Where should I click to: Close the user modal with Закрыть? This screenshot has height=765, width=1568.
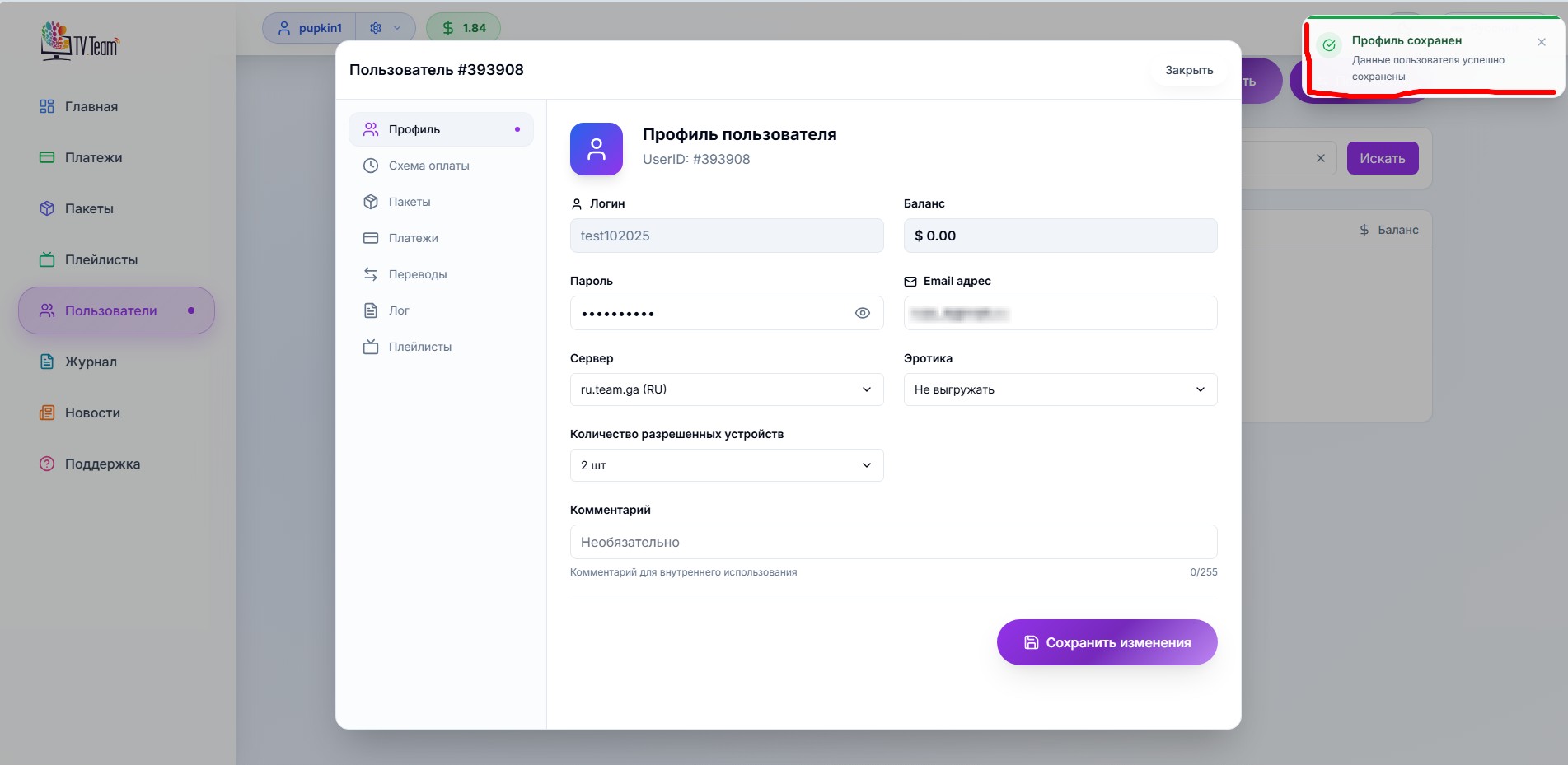(1188, 70)
